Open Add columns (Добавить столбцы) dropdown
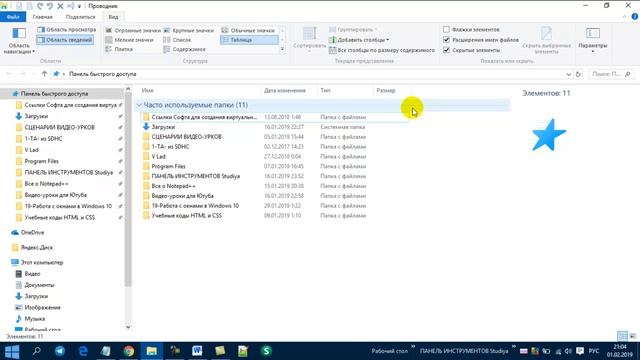Screen dimensions: 640x360 tap(359, 40)
